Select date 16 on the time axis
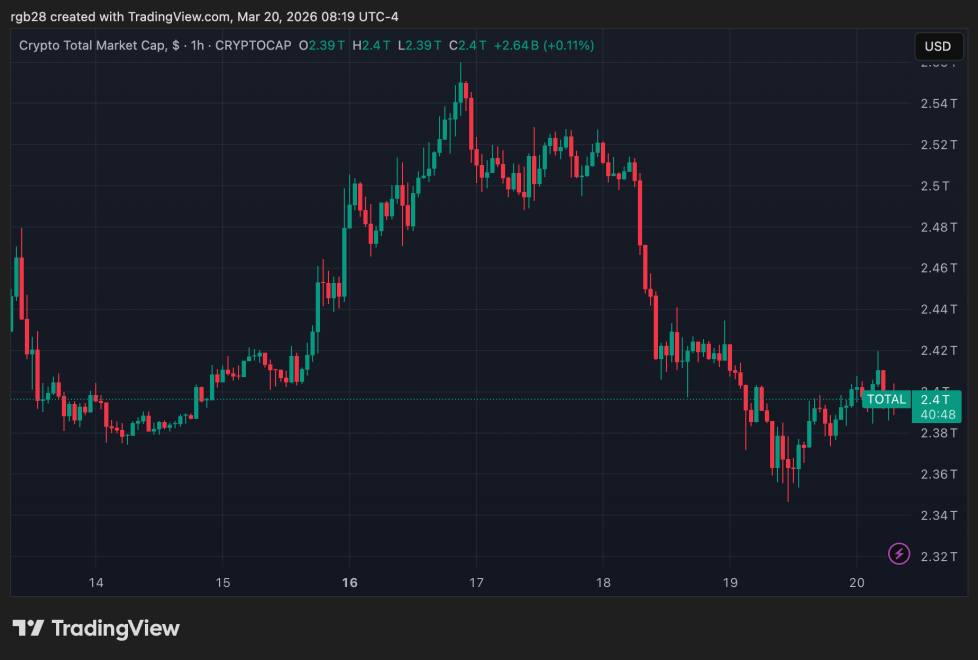 click(x=350, y=582)
